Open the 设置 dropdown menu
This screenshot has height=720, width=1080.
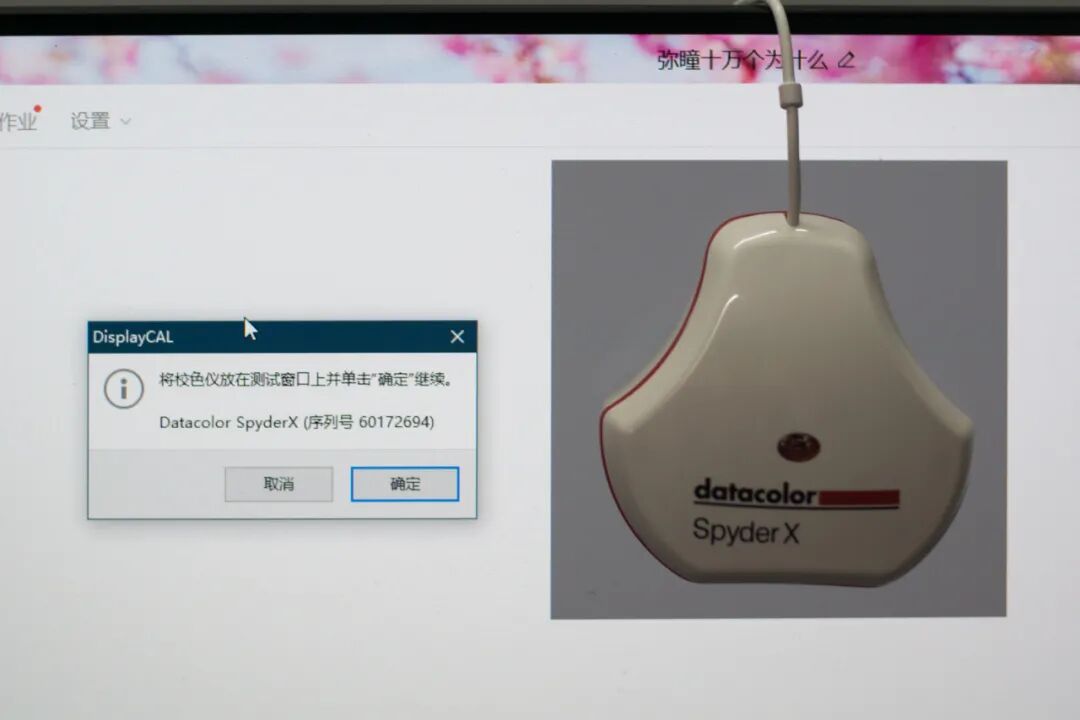click(100, 121)
